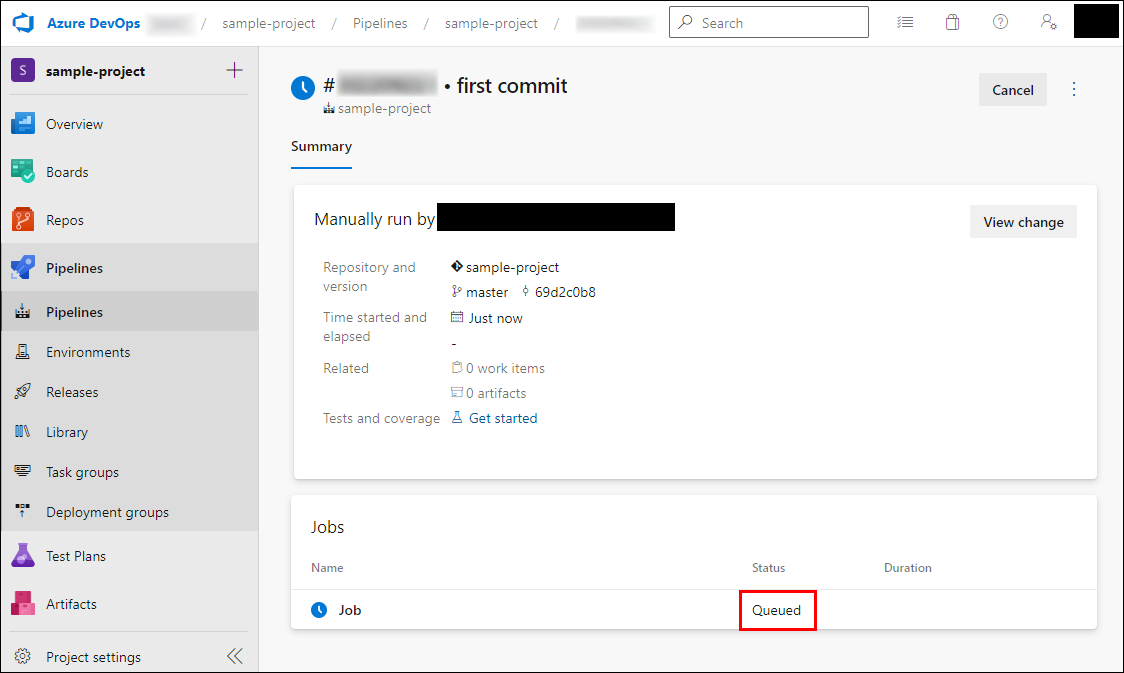Open Overview in the sidebar

pyautogui.click(x=75, y=124)
